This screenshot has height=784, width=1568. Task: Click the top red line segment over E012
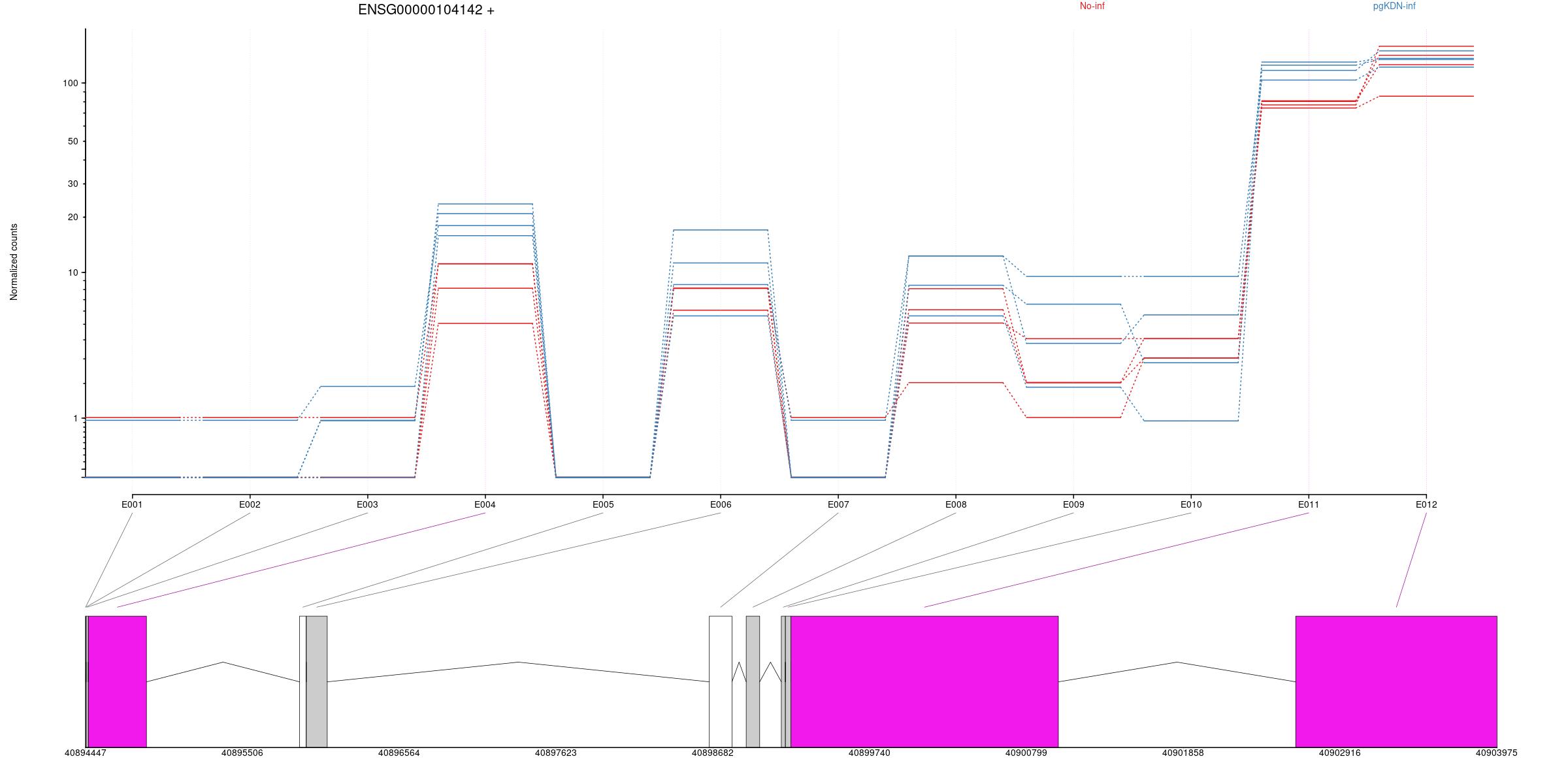coord(1426,46)
